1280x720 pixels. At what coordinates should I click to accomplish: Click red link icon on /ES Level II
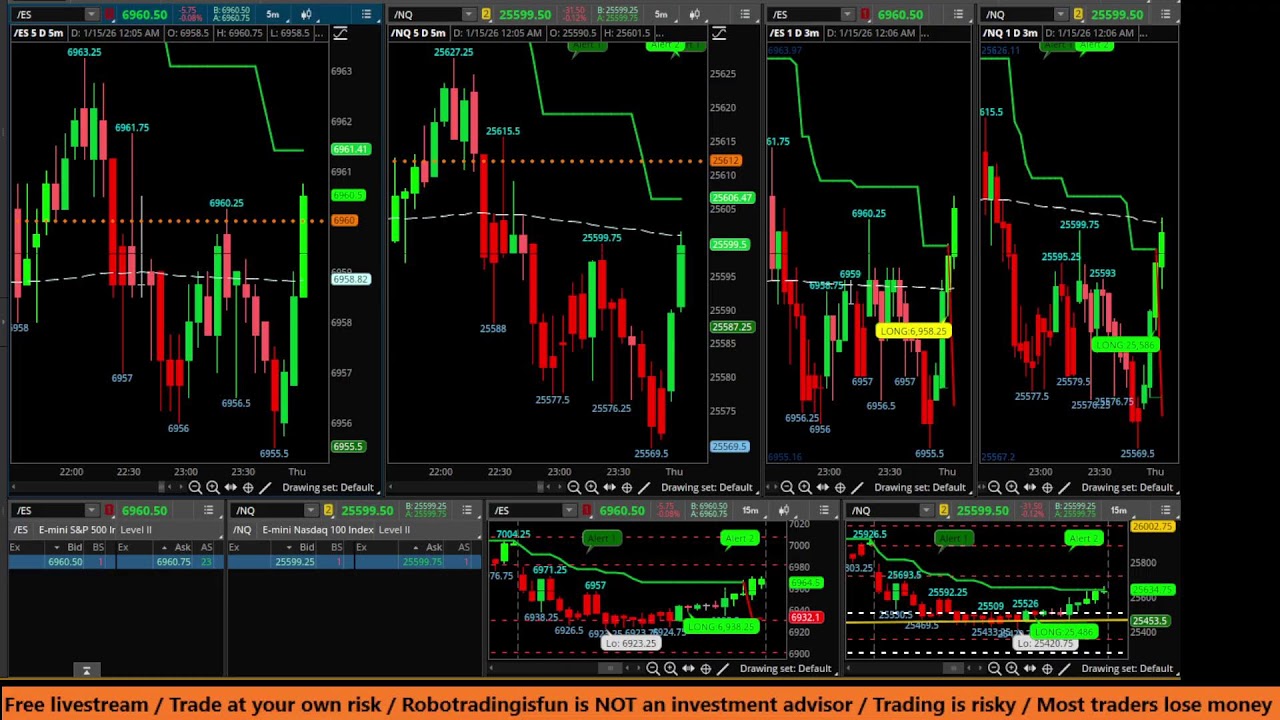point(109,510)
